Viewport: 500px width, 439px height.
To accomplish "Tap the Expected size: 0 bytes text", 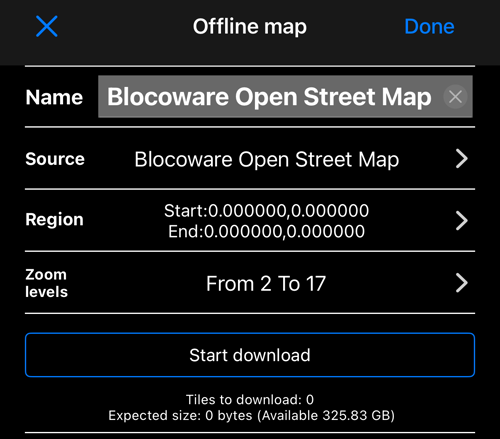I will tap(180, 416).
